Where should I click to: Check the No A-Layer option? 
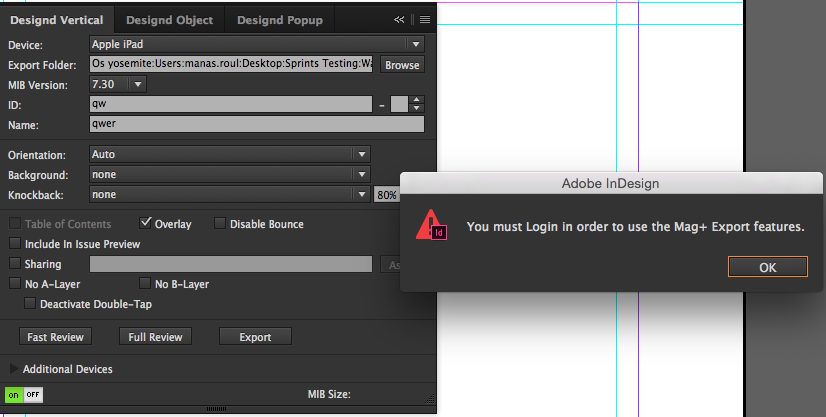pos(15,283)
